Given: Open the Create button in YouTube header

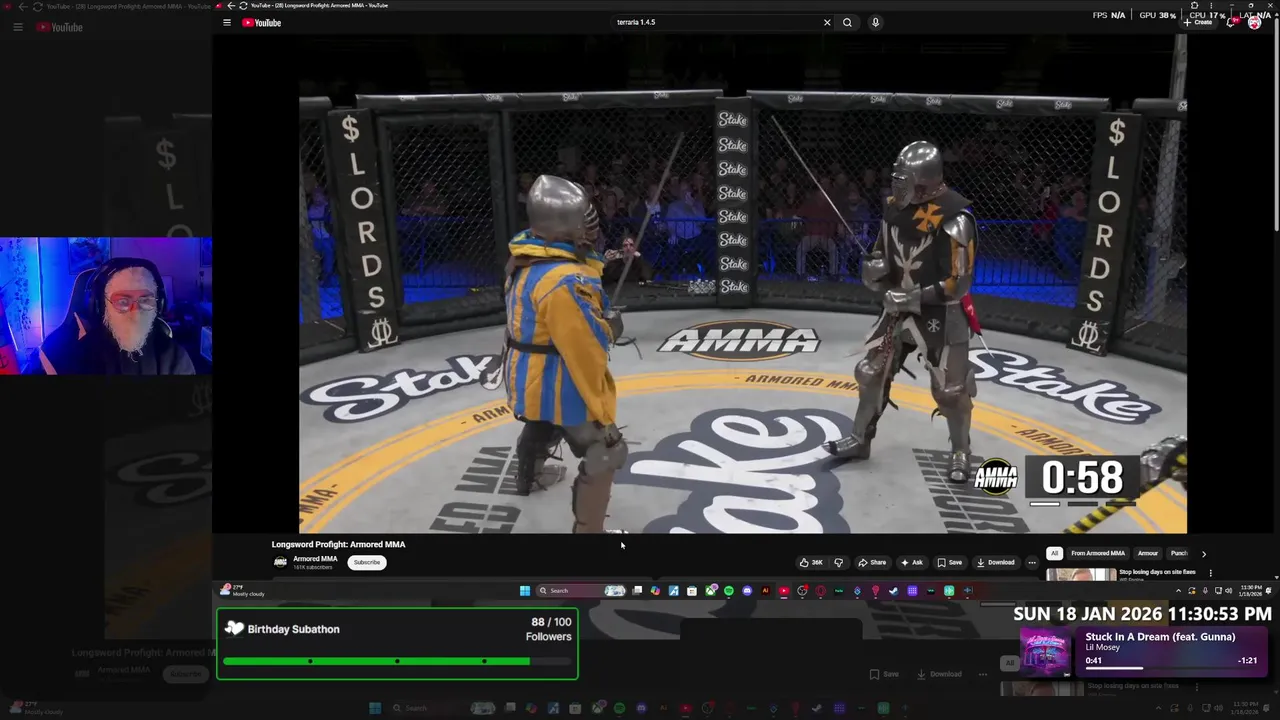Looking at the screenshot, I should point(1200,22).
